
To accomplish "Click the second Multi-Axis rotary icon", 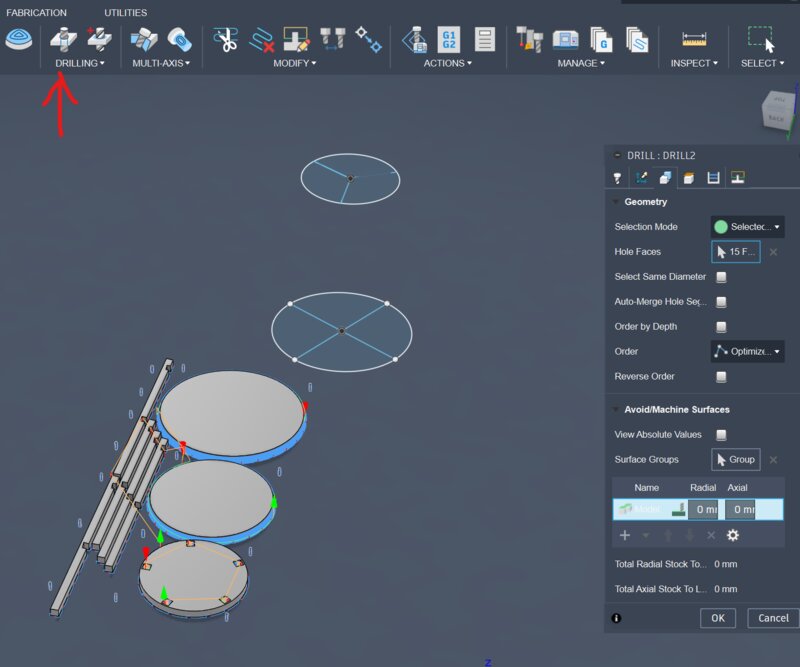I will pyautogui.click(x=179, y=39).
